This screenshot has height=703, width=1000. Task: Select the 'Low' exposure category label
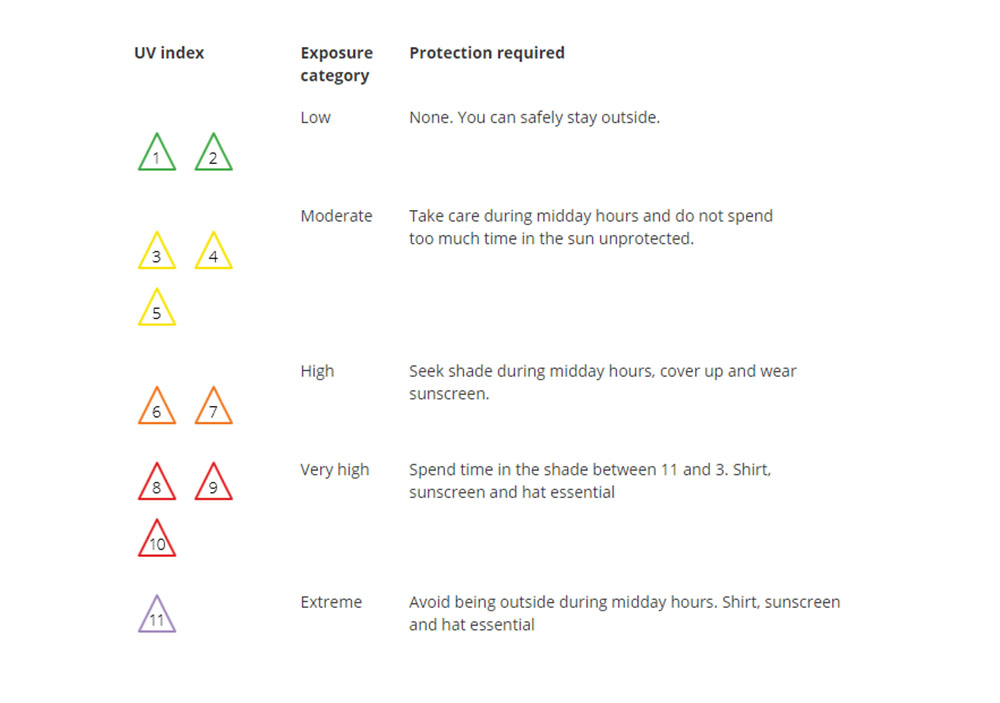tap(316, 118)
